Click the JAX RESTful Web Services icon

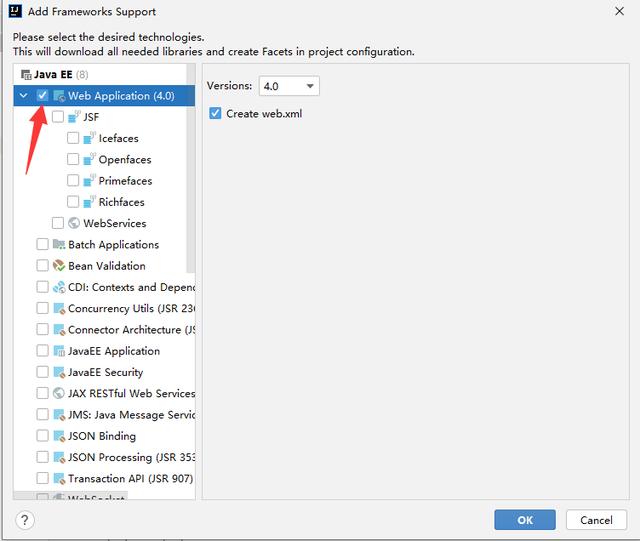tap(59, 393)
